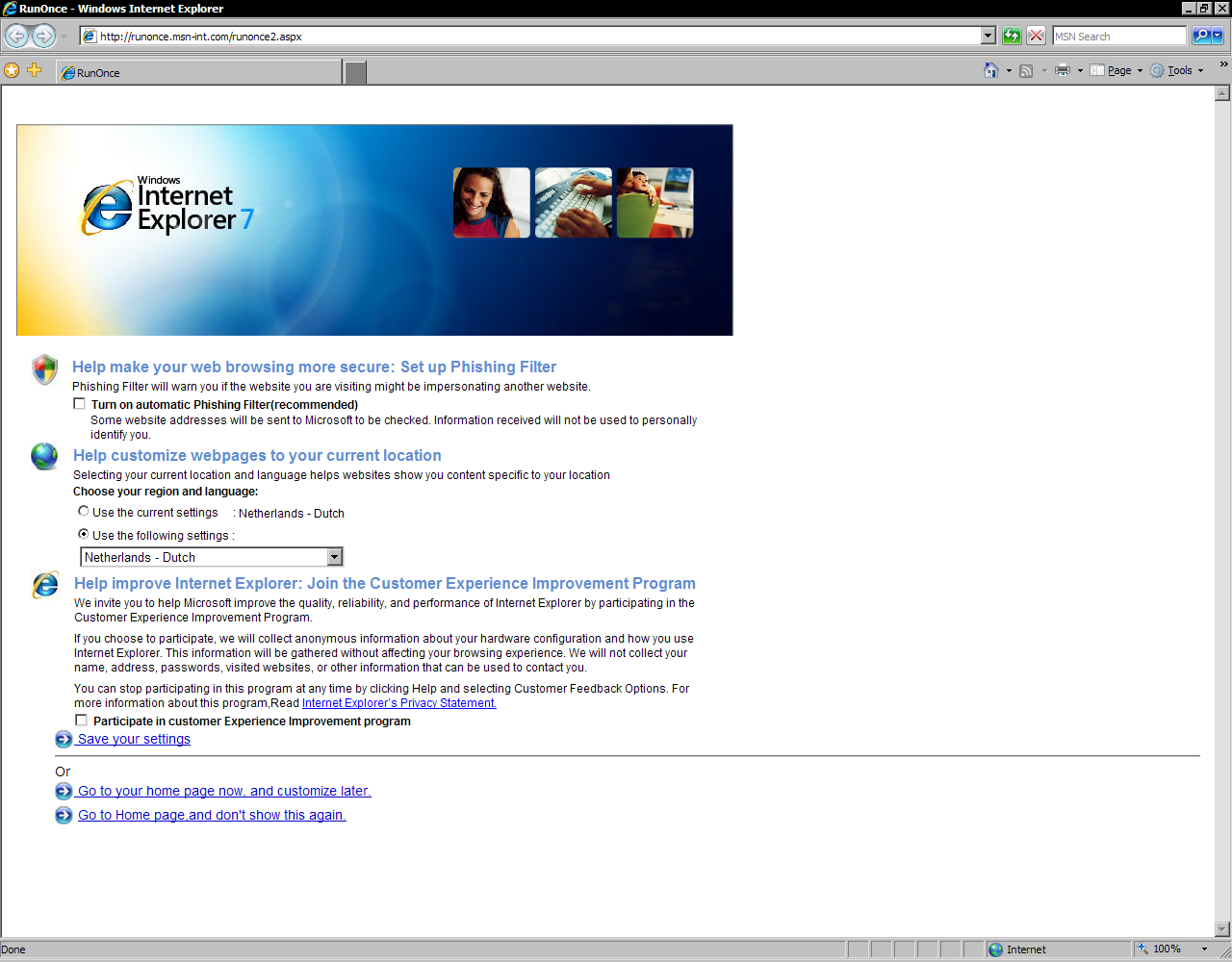The height and width of the screenshot is (962, 1232).
Task: Click the Internet zone globe in status bar
Action: (996, 949)
